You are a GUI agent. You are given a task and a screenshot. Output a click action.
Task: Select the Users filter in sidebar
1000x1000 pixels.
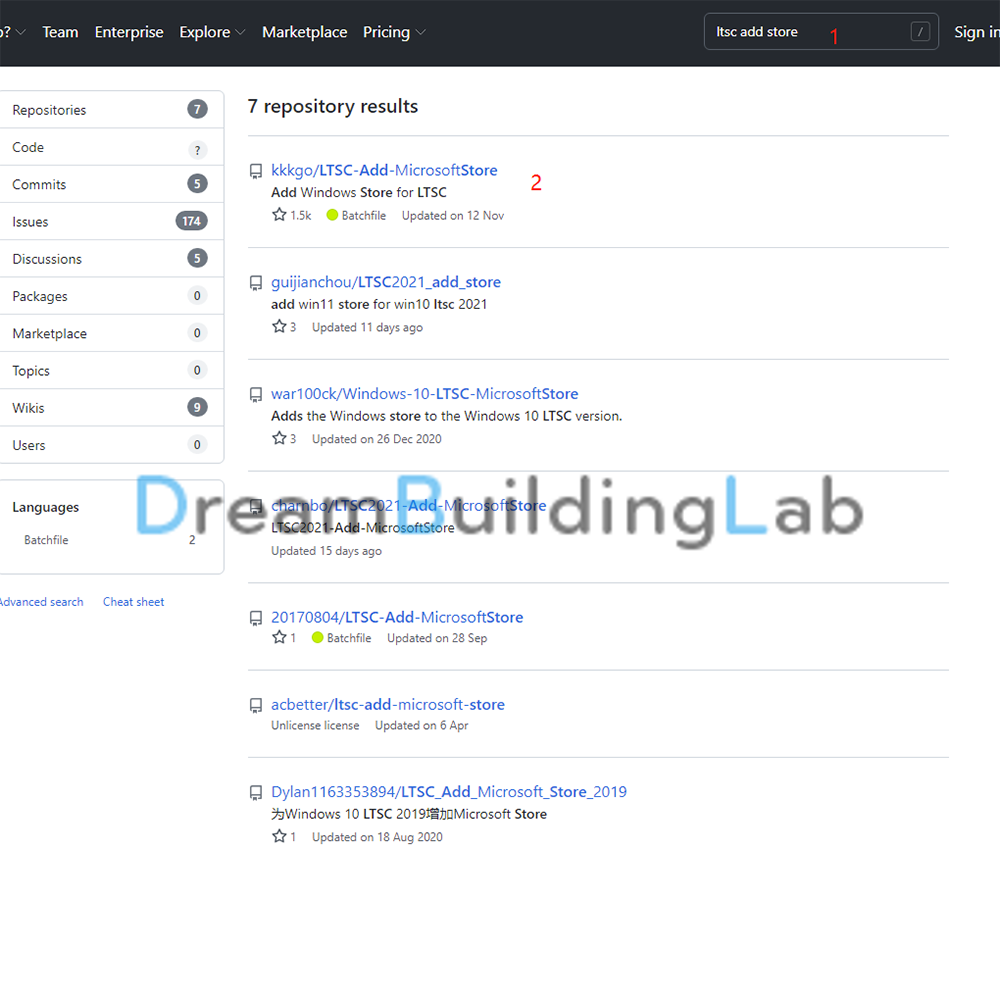tap(112, 445)
